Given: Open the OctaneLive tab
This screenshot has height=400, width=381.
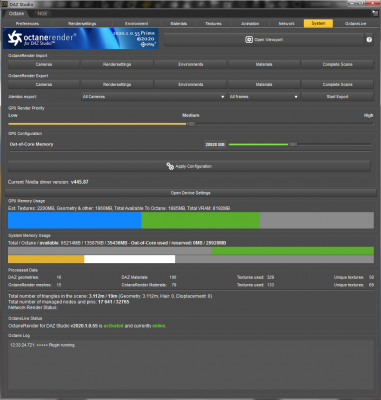Looking at the screenshot, I should (355, 24).
